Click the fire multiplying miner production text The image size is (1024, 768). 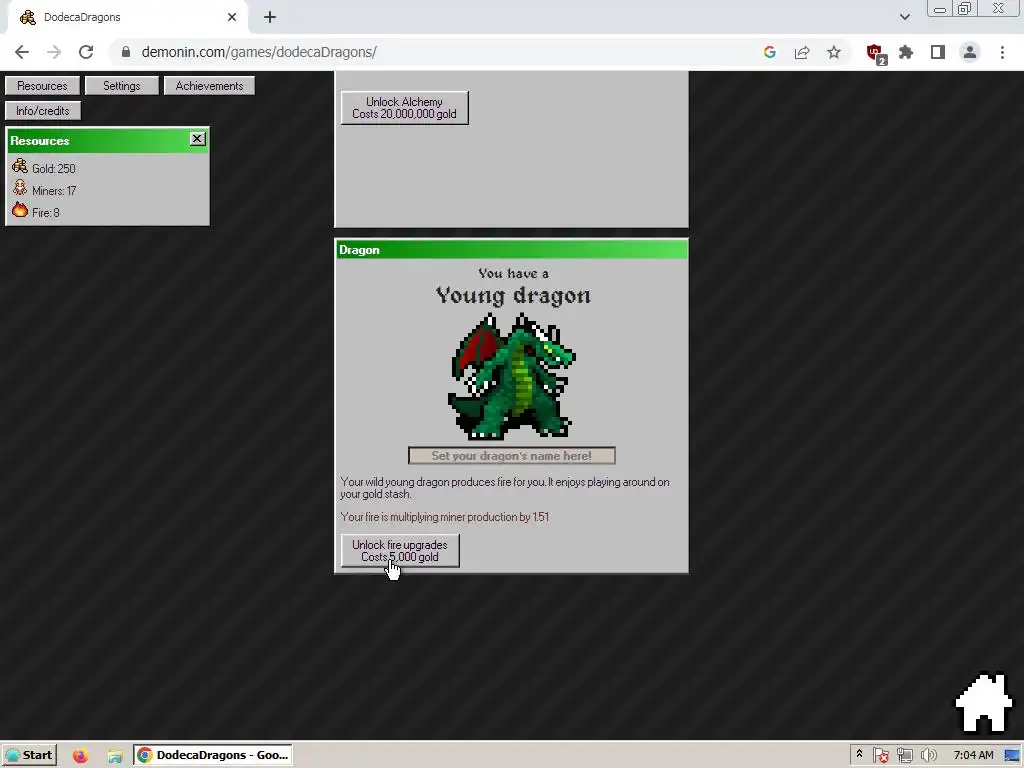tap(445, 517)
